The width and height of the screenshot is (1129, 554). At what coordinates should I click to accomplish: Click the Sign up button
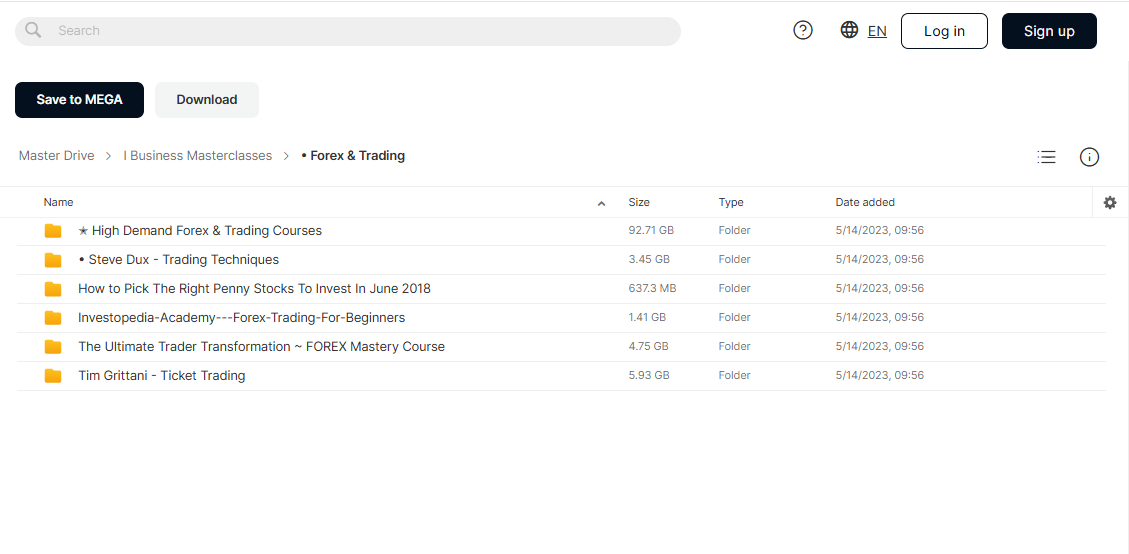tap(1049, 31)
